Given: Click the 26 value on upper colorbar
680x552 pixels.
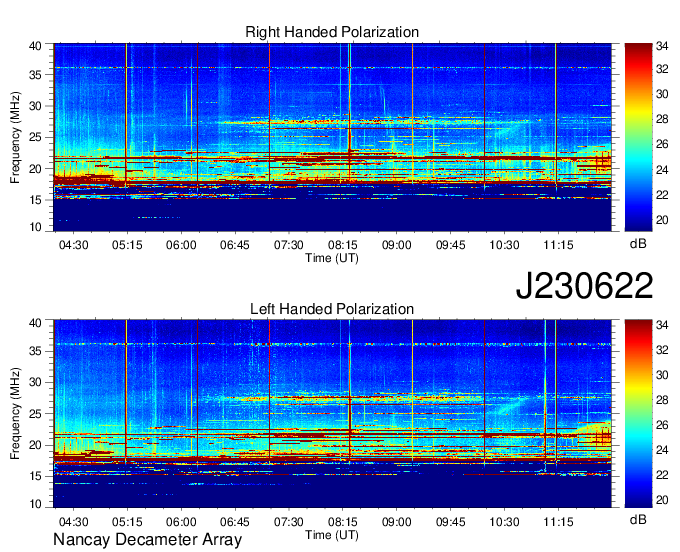Looking at the screenshot, I should 662,144.
